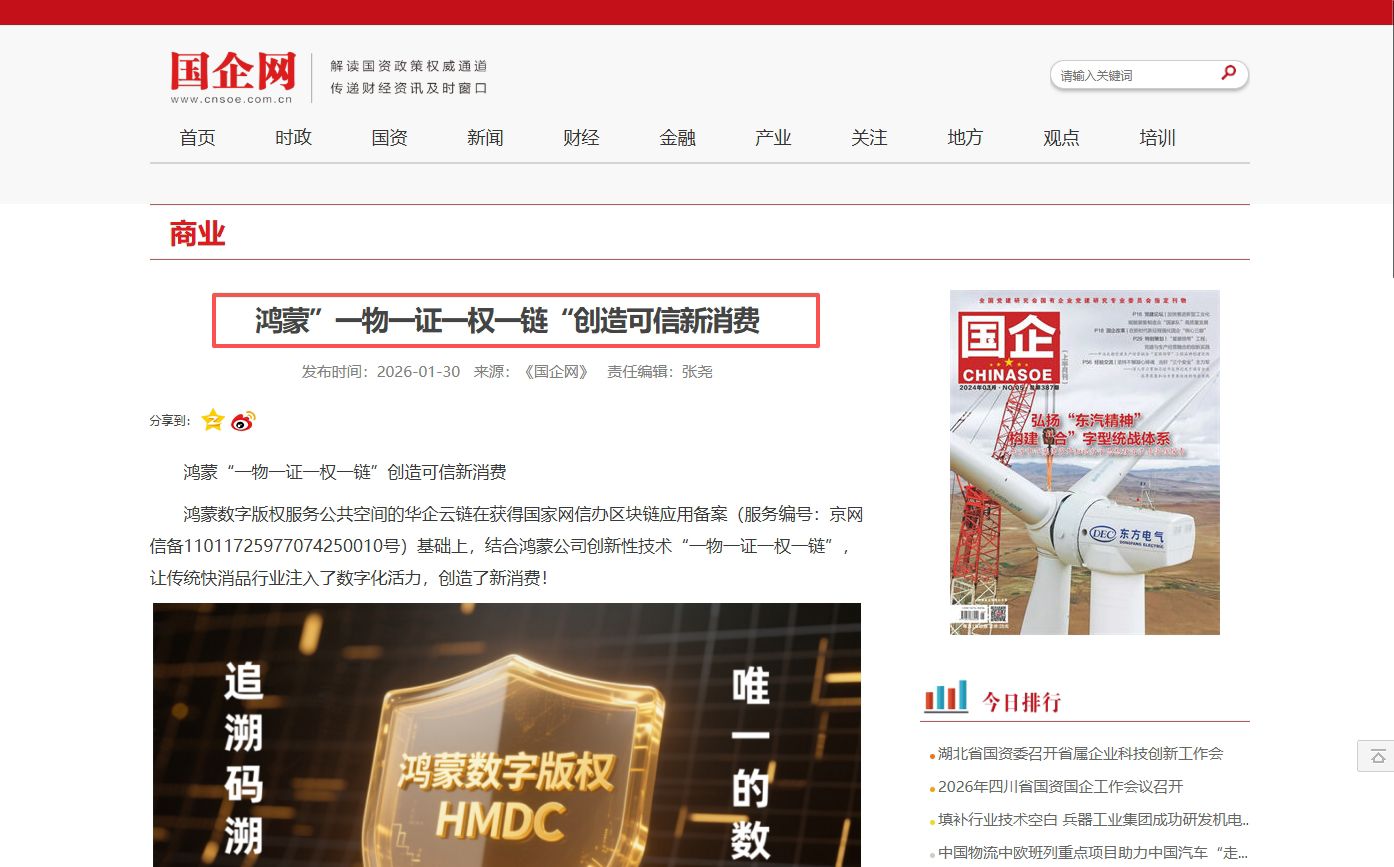This screenshot has height=867, width=1394.
Task: Click the search magnifier icon
Action: (1228, 73)
